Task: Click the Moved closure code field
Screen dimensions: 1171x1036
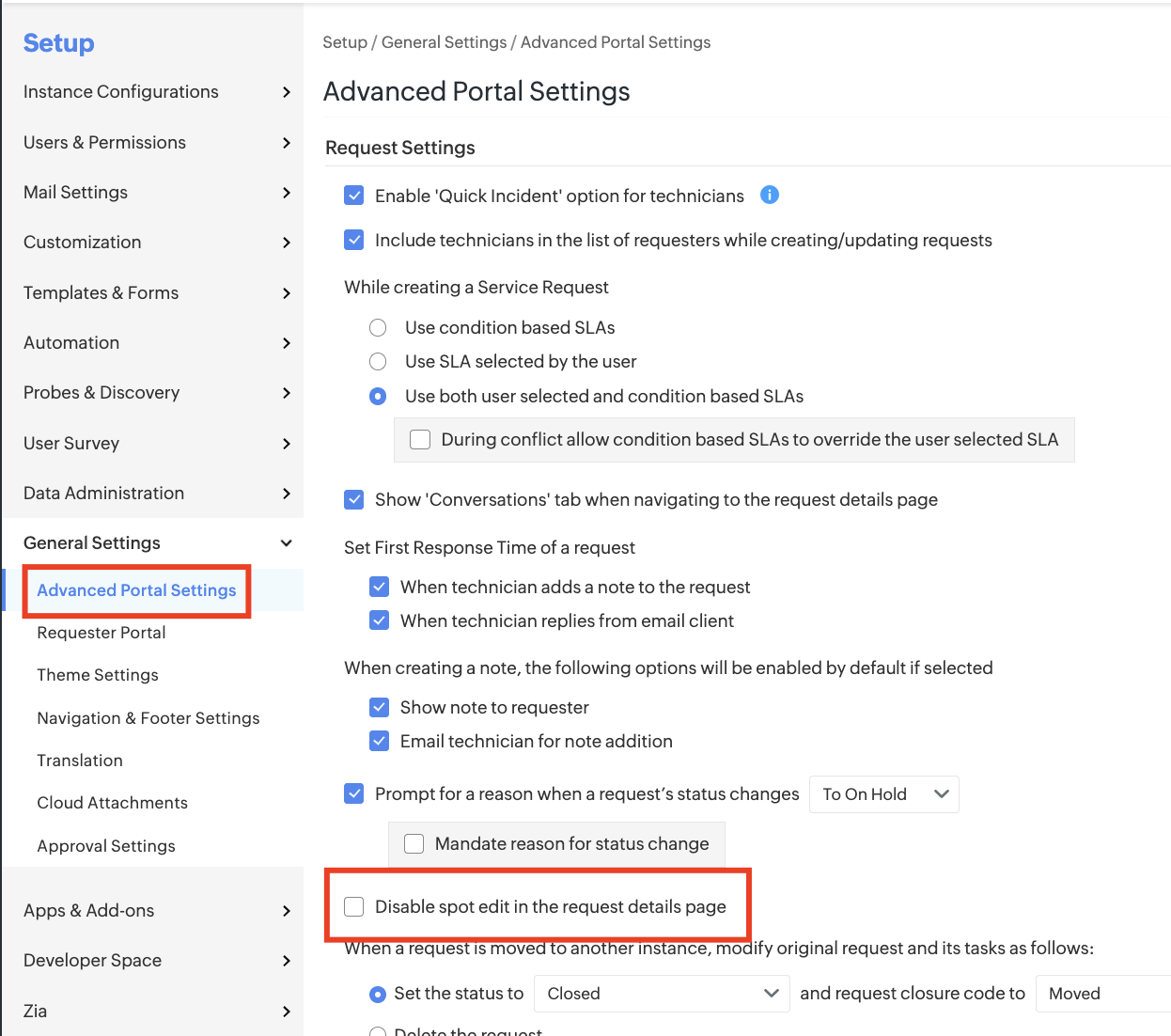Action: (x=1103, y=994)
